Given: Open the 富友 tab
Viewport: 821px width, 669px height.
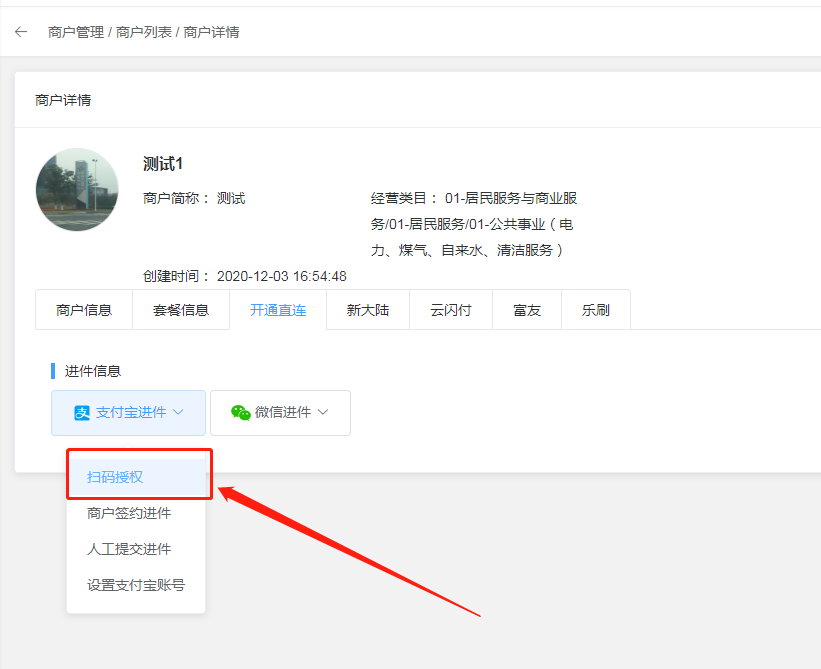Looking at the screenshot, I should click(527, 310).
